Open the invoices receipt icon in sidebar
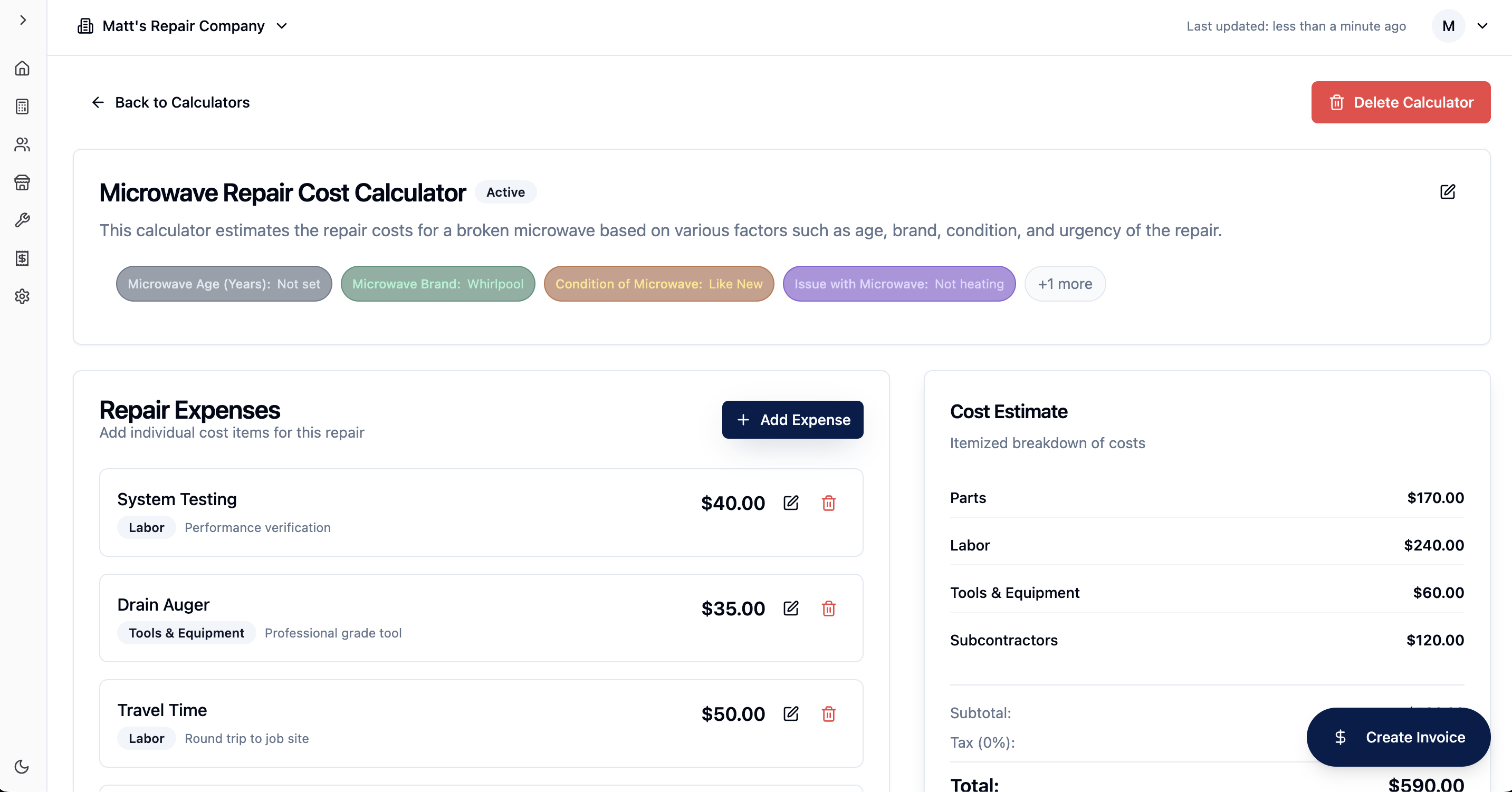This screenshot has height=792, width=1512. point(22,258)
